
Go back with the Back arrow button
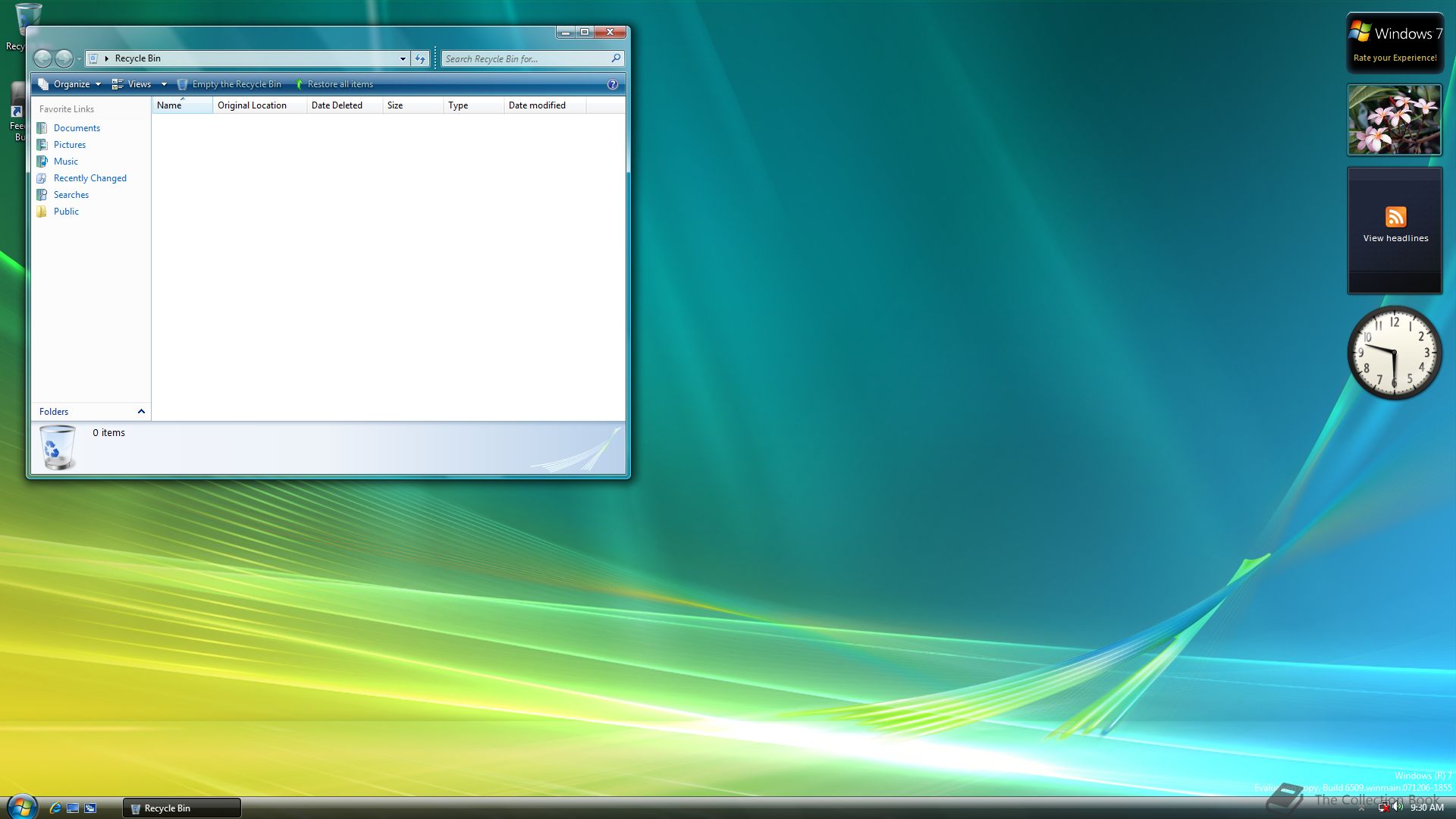[43, 58]
